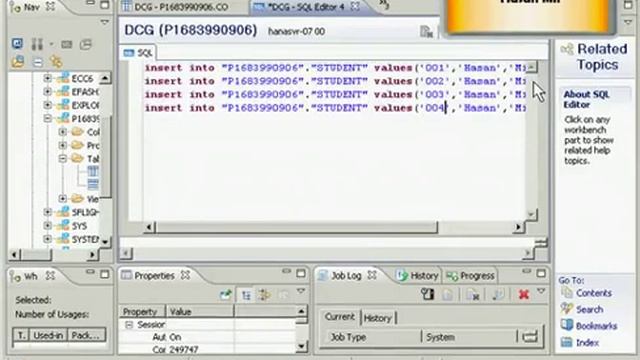Open About SQL Editor help link
Screen dimensions: 640x360
(586, 99)
